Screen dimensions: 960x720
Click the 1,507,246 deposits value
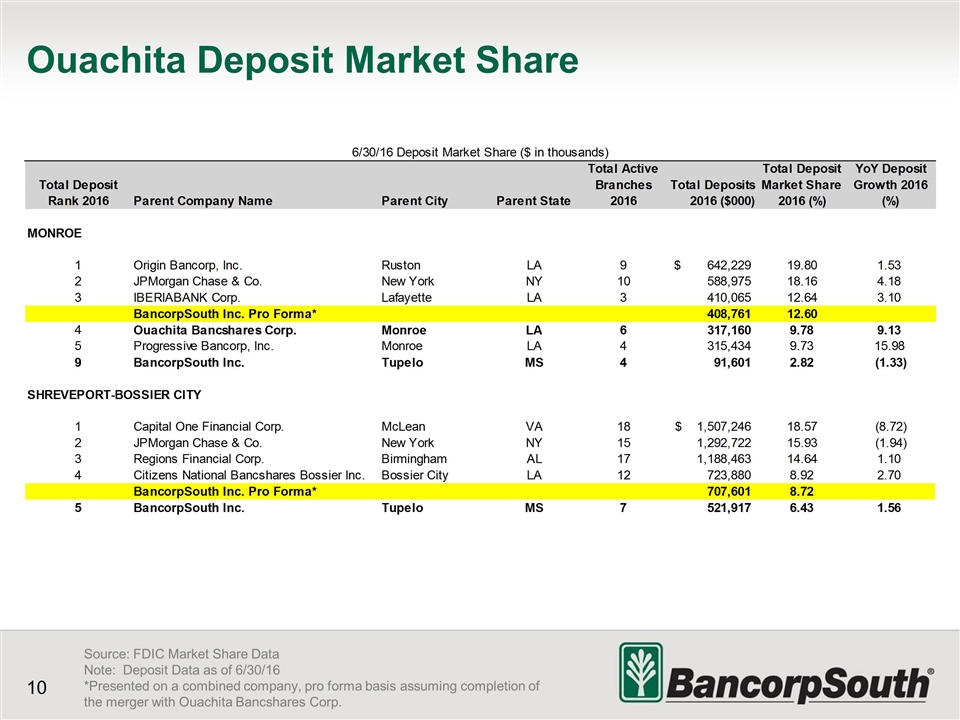[724, 427]
